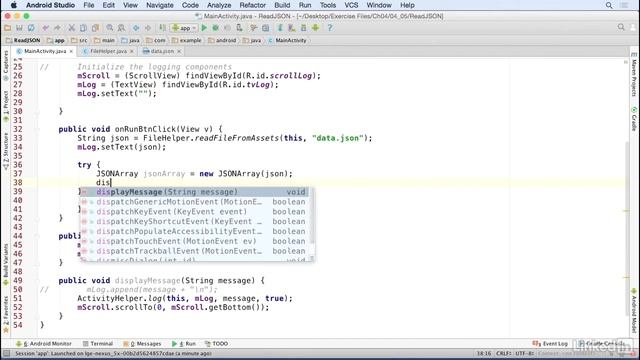The image size is (640, 360).
Task: Expand the MainActivity breadcrumb class
Action: 287,40
